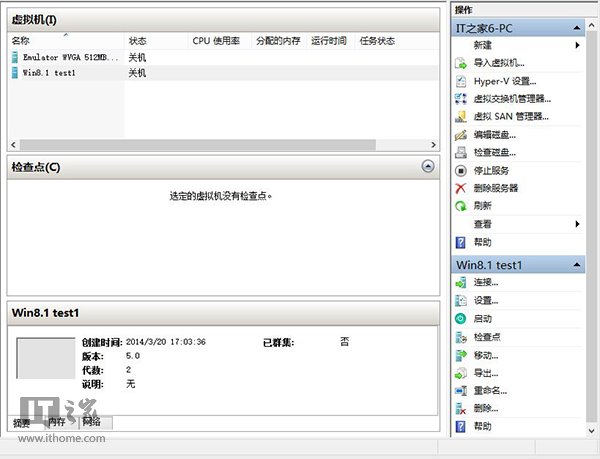Screen dimensions: 600x459
Task: Click the Win8.1 test1 VM row icon
Action: point(15,73)
